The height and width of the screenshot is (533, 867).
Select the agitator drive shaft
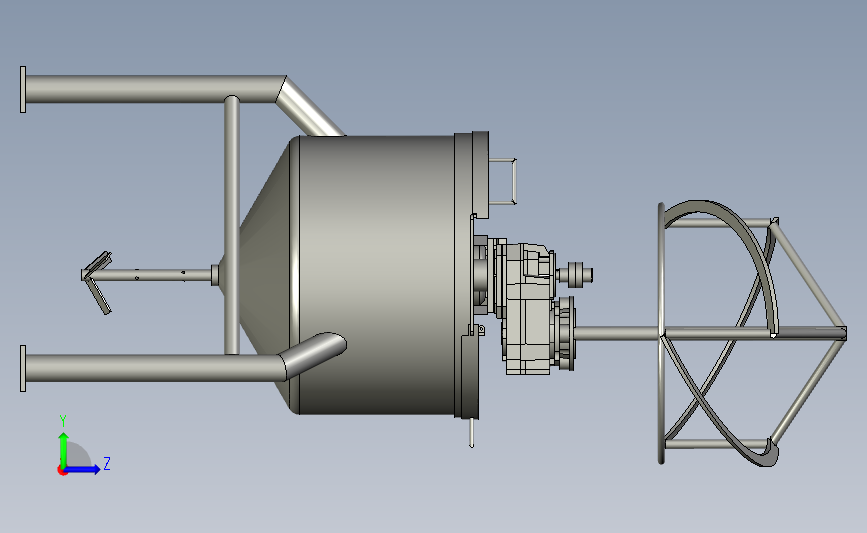point(617,333)
